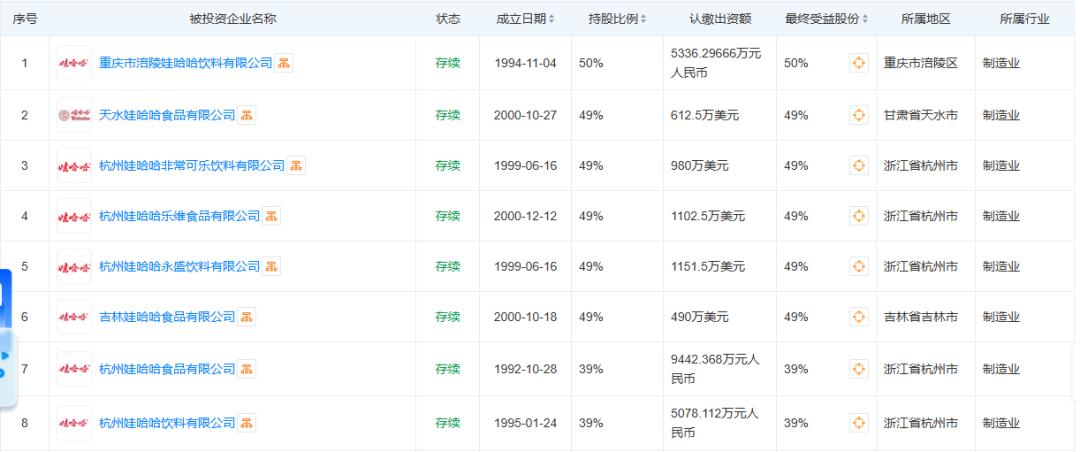The width and height of the screenshot is (1080, 452).
Task: Select date cell 2000-12-12
Action: 526,216
